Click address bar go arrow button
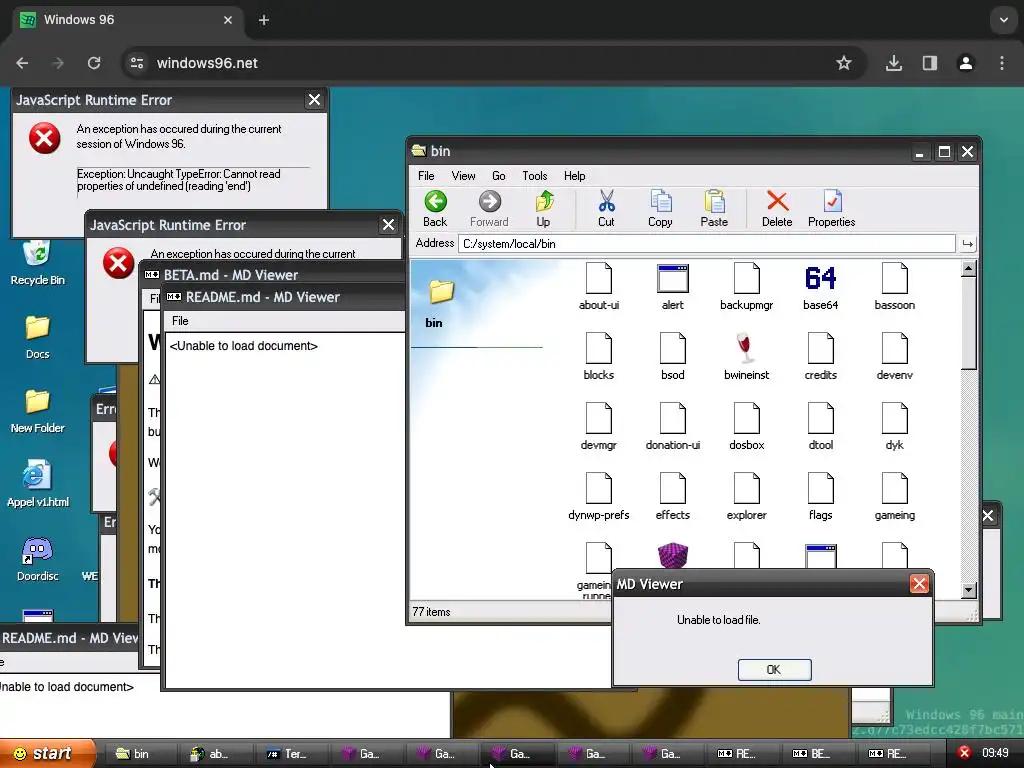This screenshot has width=1024, height=768. tap(967, 244)
